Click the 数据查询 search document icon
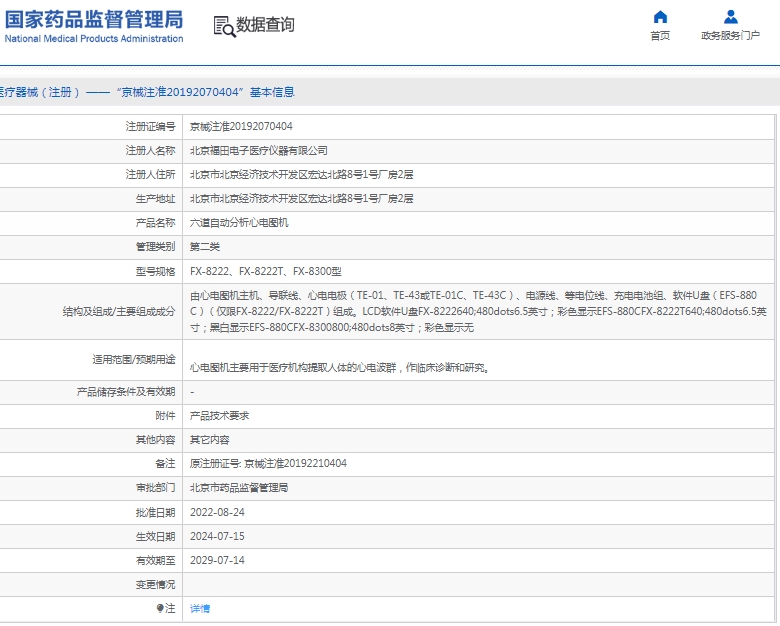Viewport: 780px width, 626px height. [x=224, y=27]
